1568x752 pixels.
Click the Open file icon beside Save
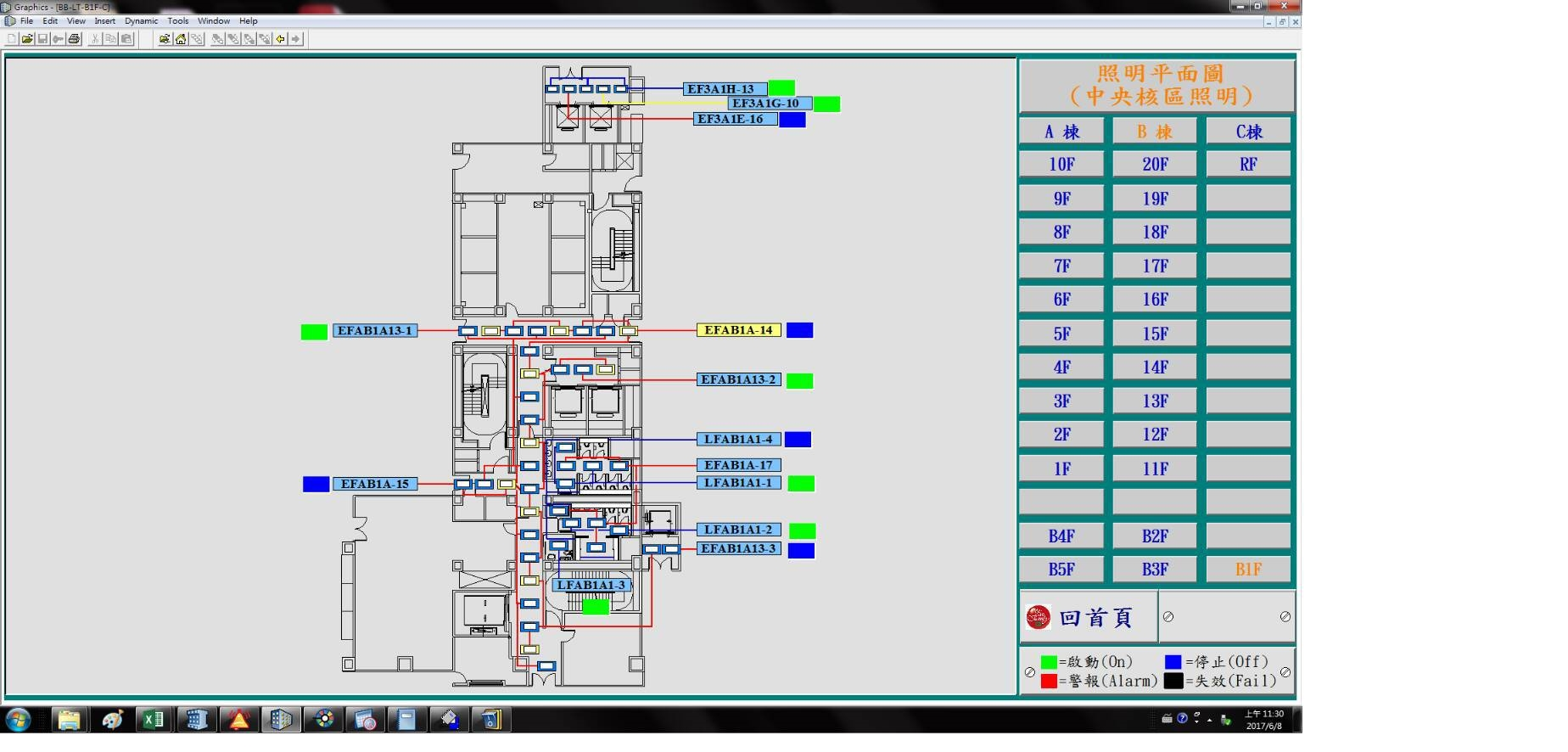click(x=27, y=39)
